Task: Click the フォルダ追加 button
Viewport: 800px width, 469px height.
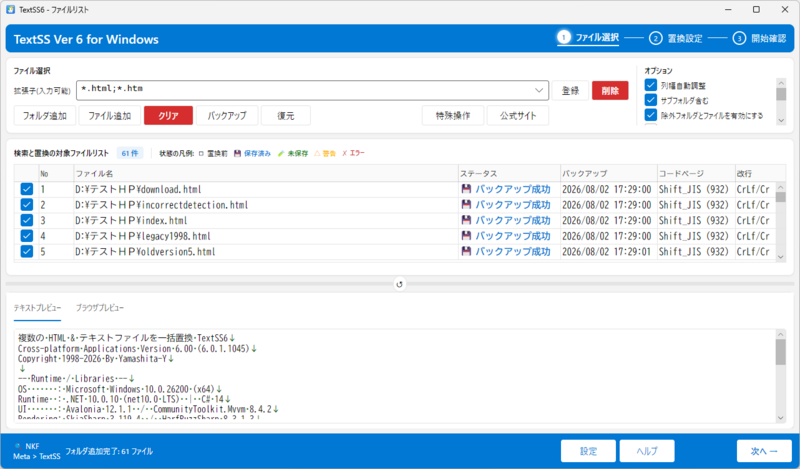Action: click(x=44, y=116)
